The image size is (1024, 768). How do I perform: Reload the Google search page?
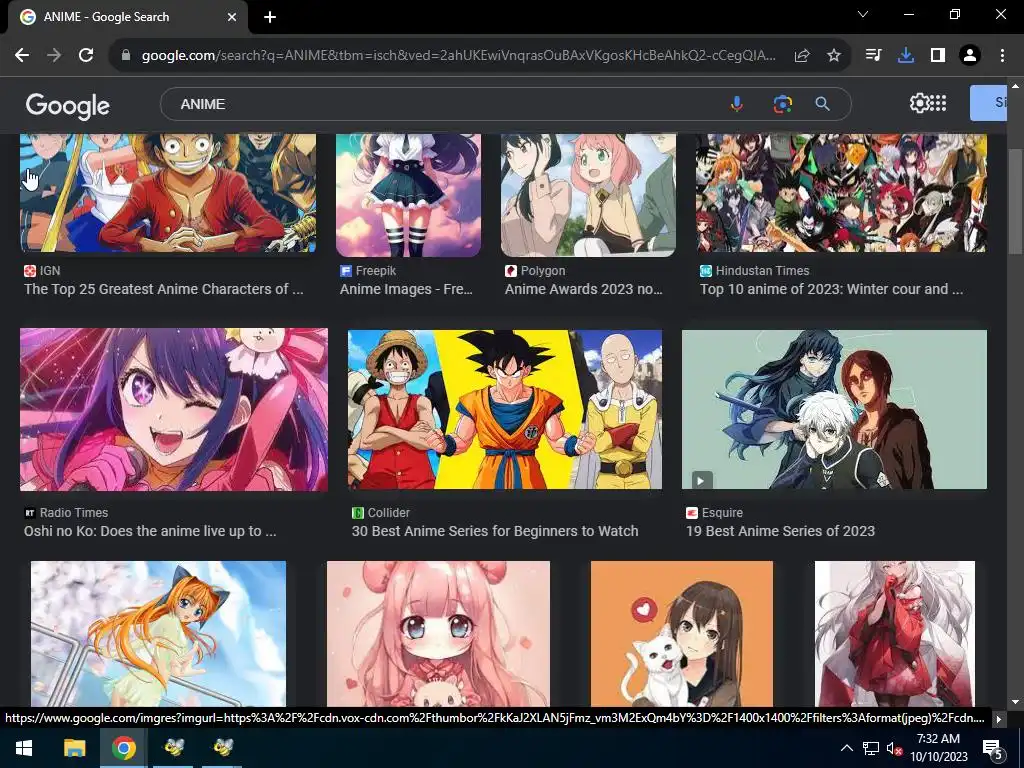pyautogui.click(x=86, y=56)
